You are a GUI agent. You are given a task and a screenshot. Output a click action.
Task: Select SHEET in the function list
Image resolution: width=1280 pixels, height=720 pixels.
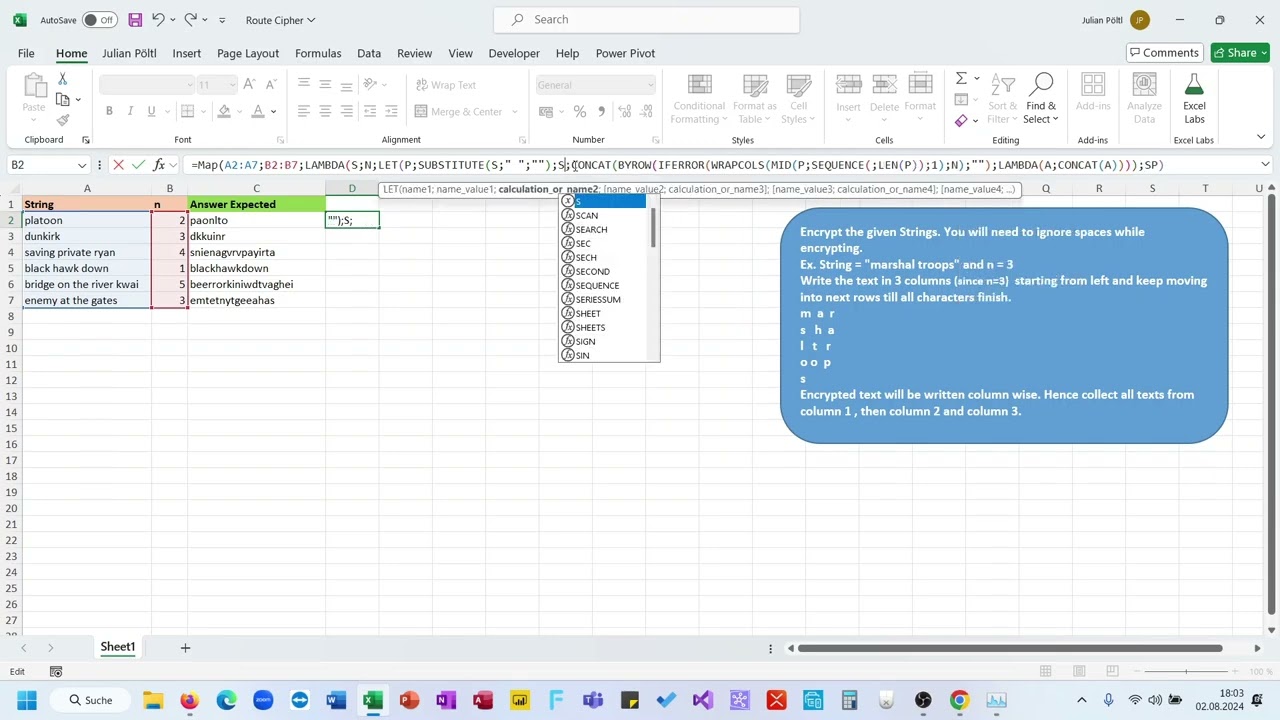(x=603, y=314)
